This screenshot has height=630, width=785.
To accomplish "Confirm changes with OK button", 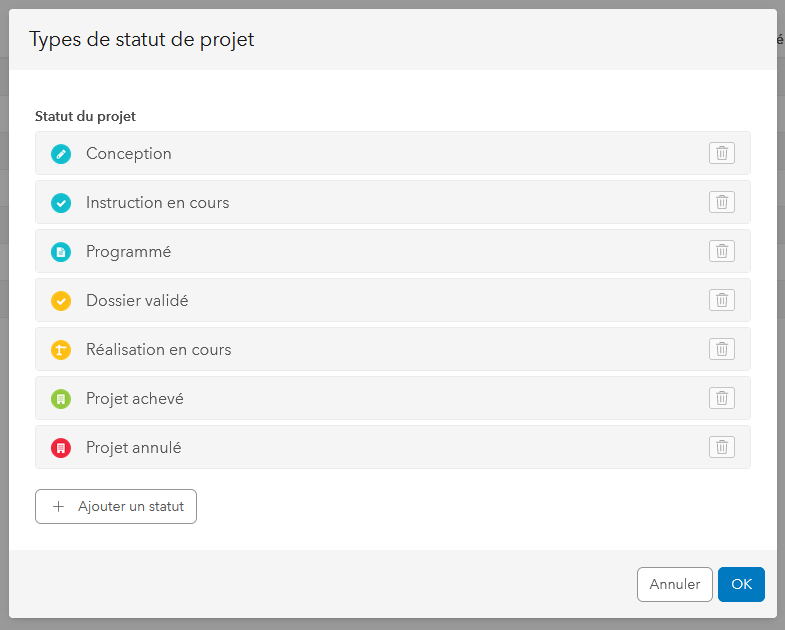I will (741, 584).
